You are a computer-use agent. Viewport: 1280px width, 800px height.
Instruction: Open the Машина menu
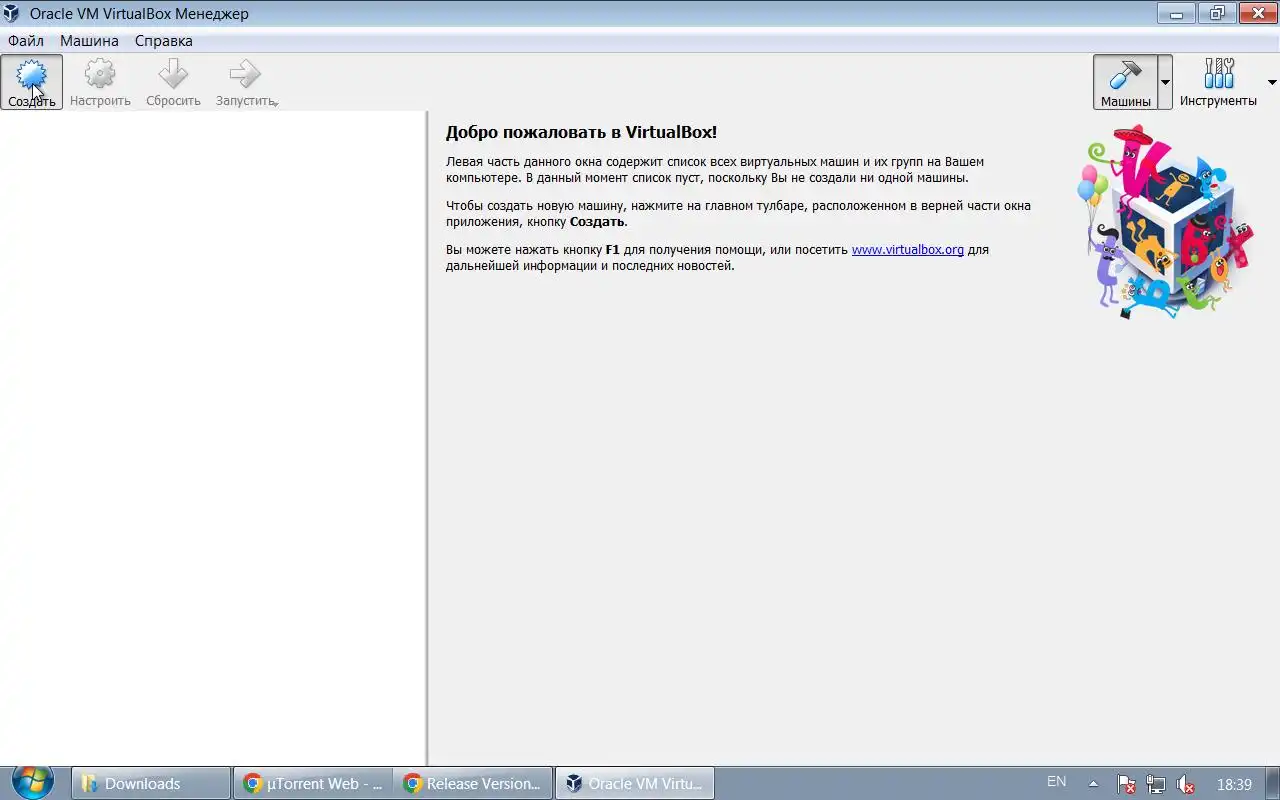89,41
